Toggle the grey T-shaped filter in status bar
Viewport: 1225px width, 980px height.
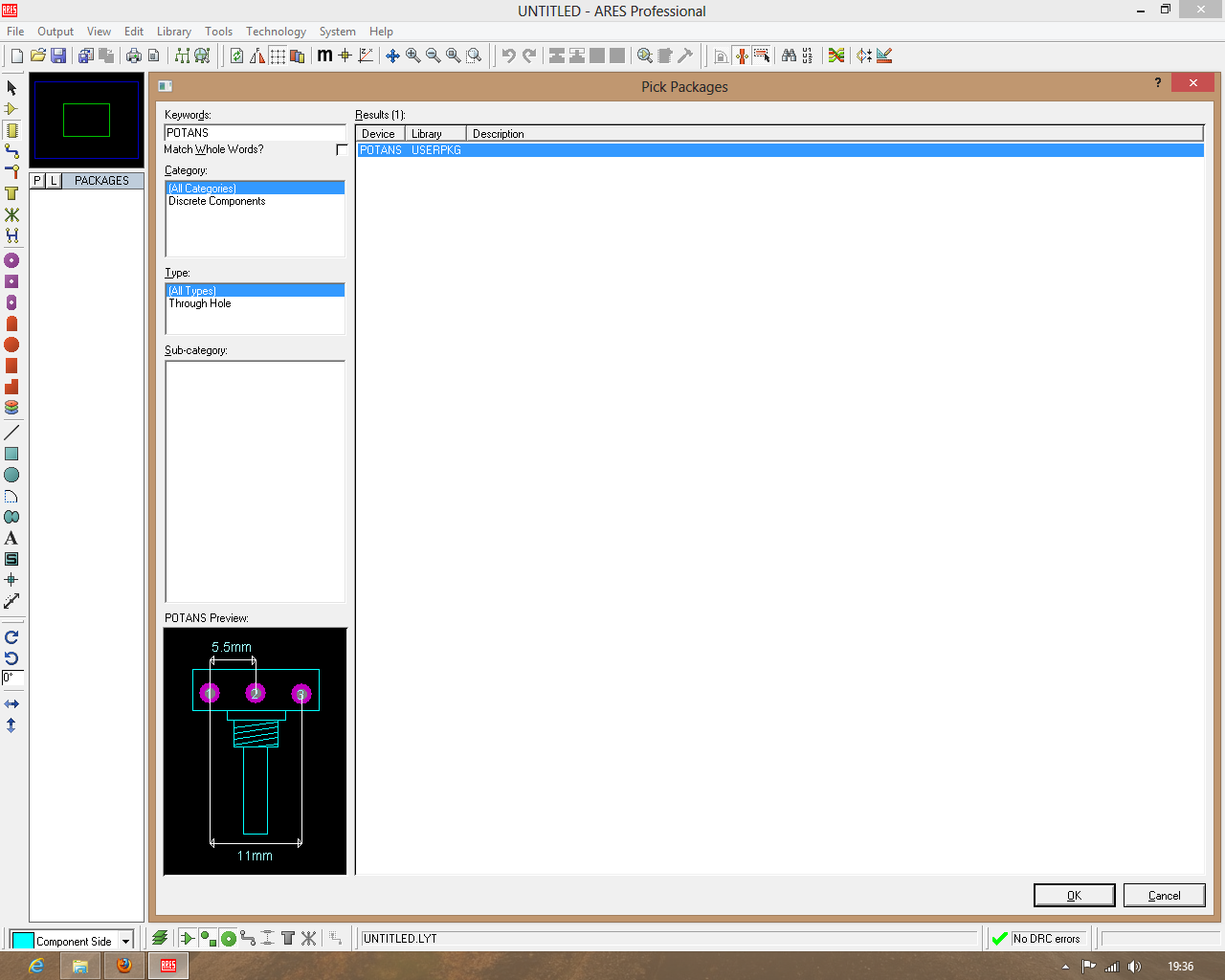pyautogui.click(x=288, y=938)
